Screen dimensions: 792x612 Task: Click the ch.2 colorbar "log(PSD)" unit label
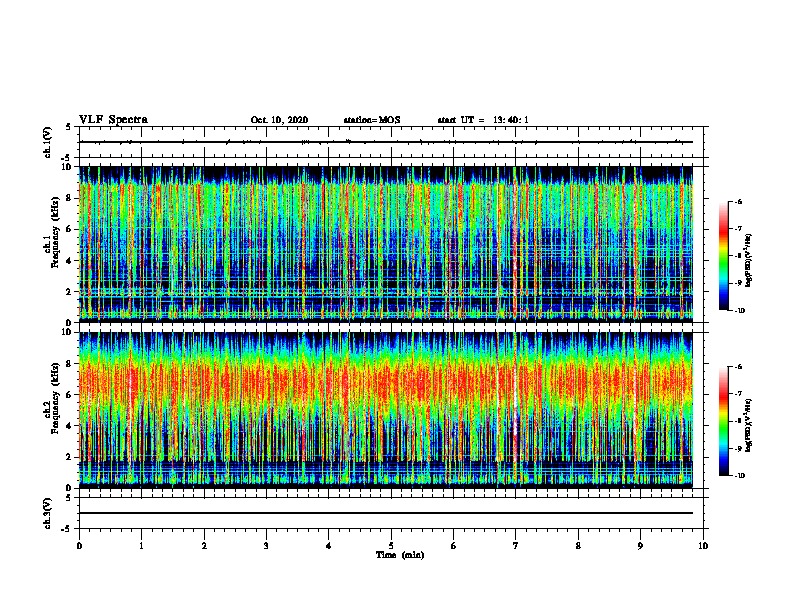click(x=749, y=426)
